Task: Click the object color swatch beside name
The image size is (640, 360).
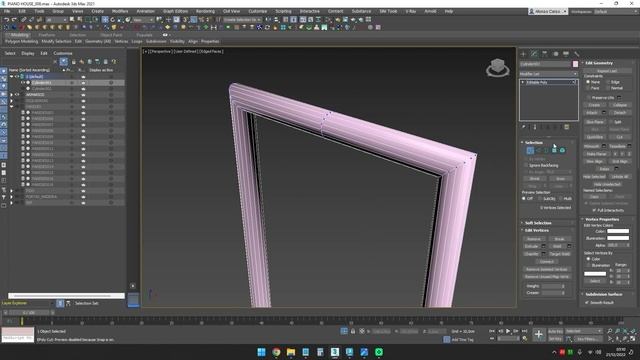Action: 576,64
